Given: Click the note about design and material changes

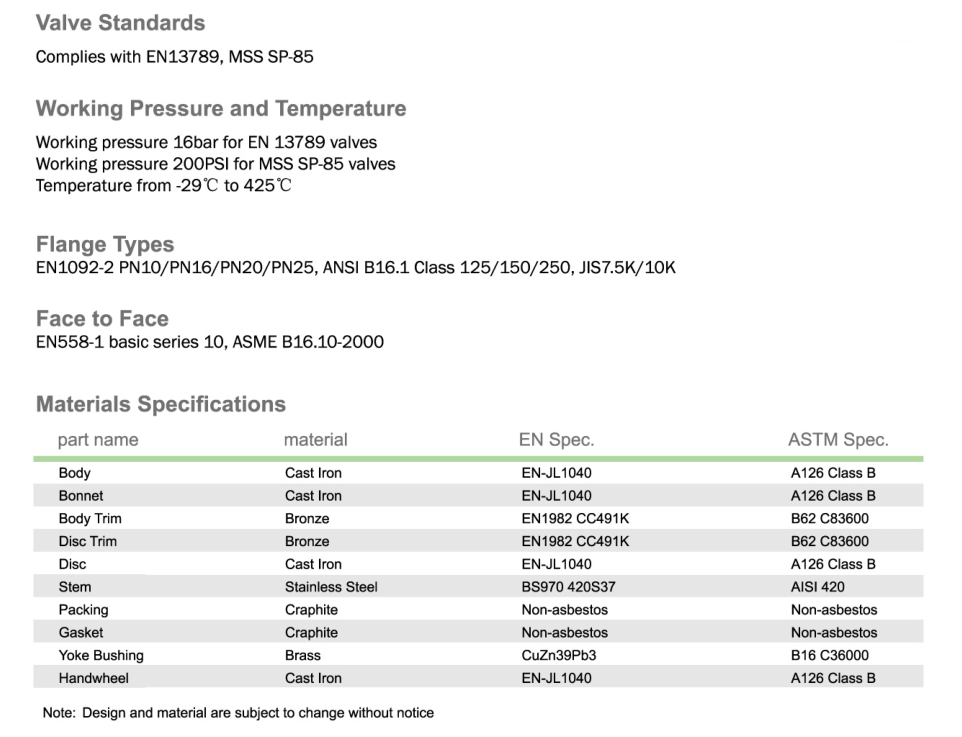Looking at the screenshot, I should click(238, 713).
